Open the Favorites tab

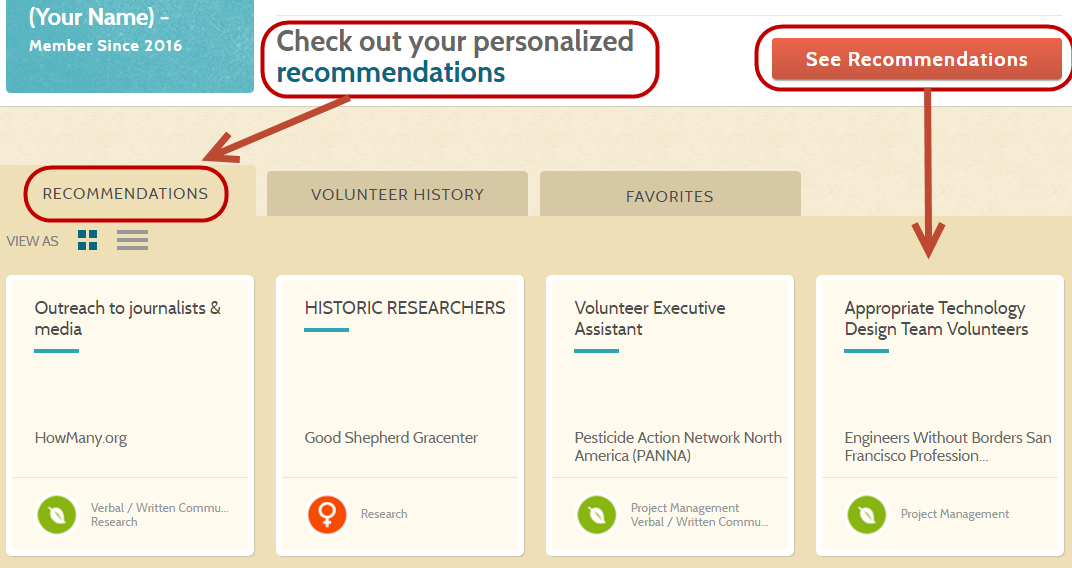click(x=670, y=196)
